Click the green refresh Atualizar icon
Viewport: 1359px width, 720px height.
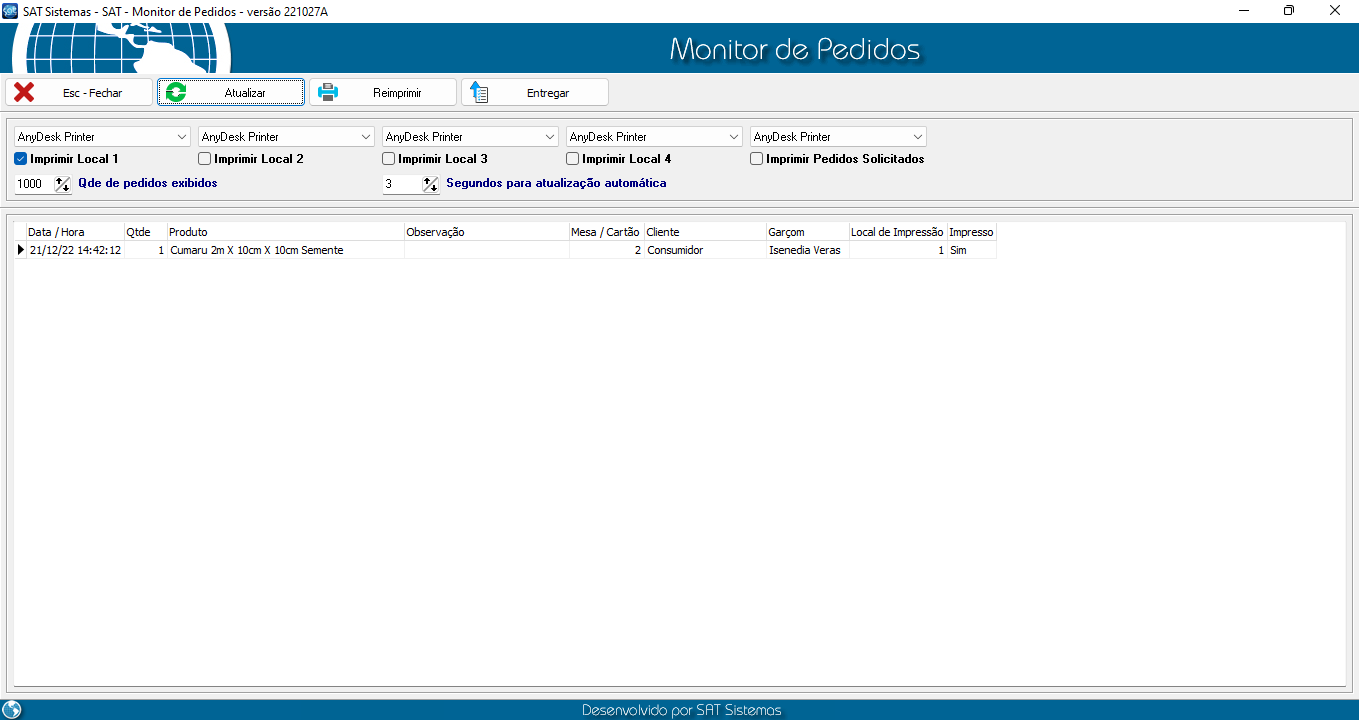tap(176, 93)
